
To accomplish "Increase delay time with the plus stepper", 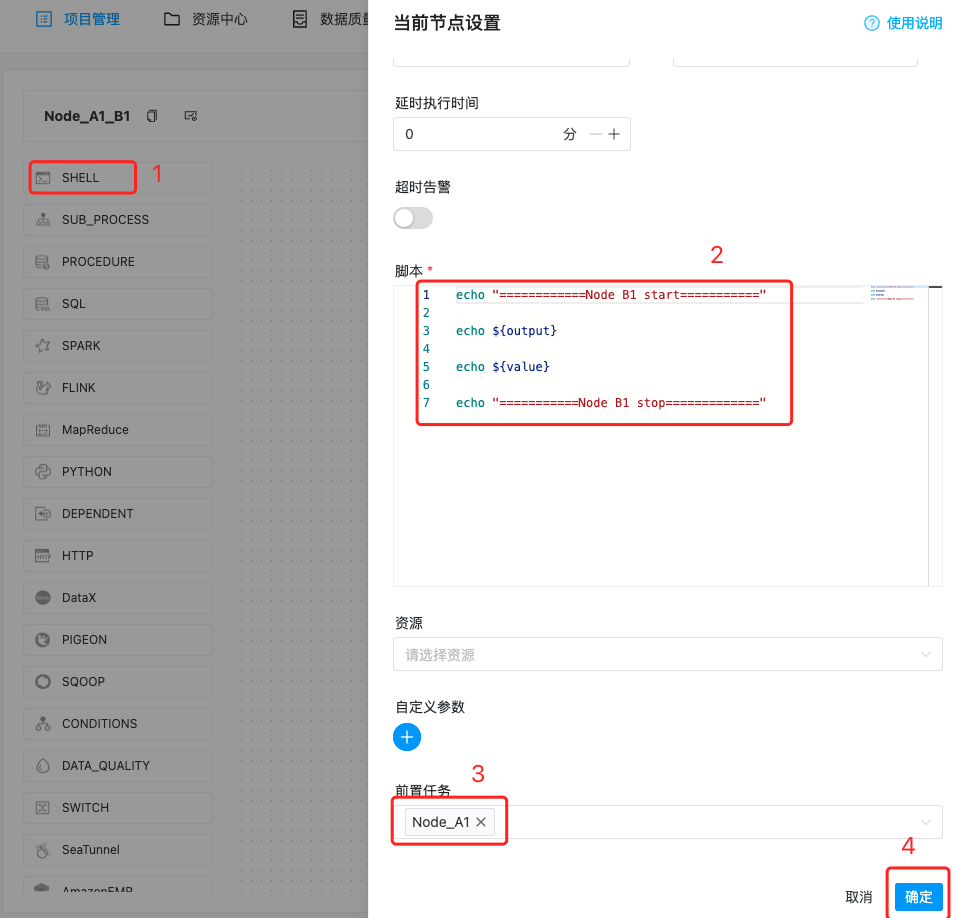I will click(x=614, y=134).
